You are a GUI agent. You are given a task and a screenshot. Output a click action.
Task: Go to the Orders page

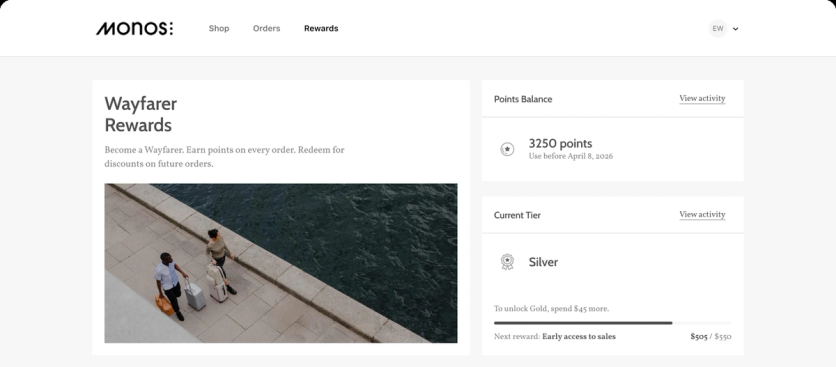pyautogui.click(x=267, y=28)
